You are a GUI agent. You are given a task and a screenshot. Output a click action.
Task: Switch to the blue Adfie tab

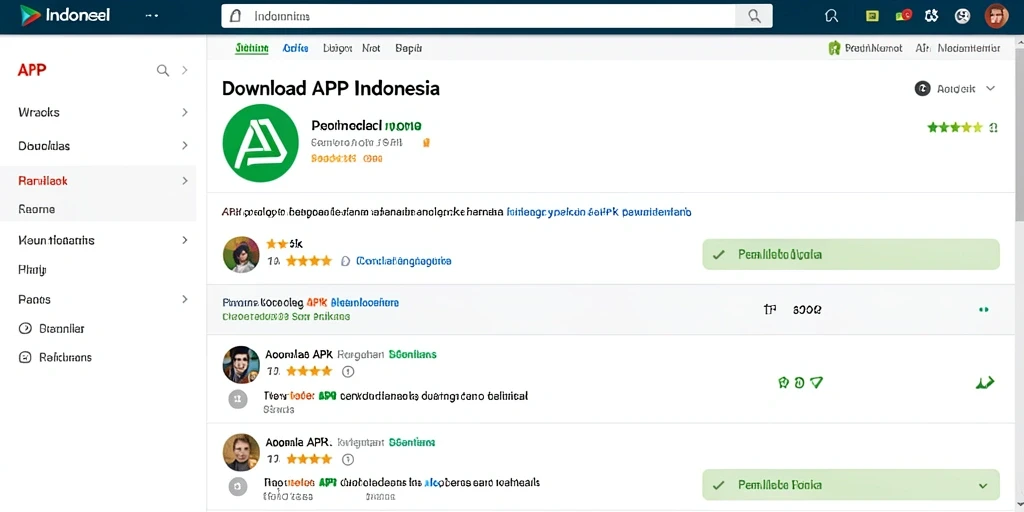tap(295, 48)
